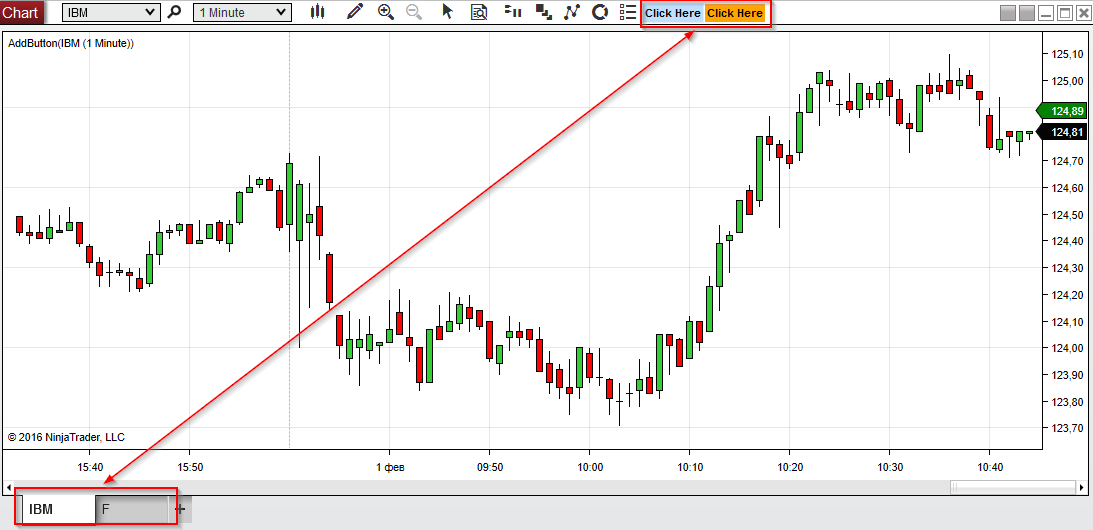Zoom in with the magnifier plus icon

pos(385,12)
